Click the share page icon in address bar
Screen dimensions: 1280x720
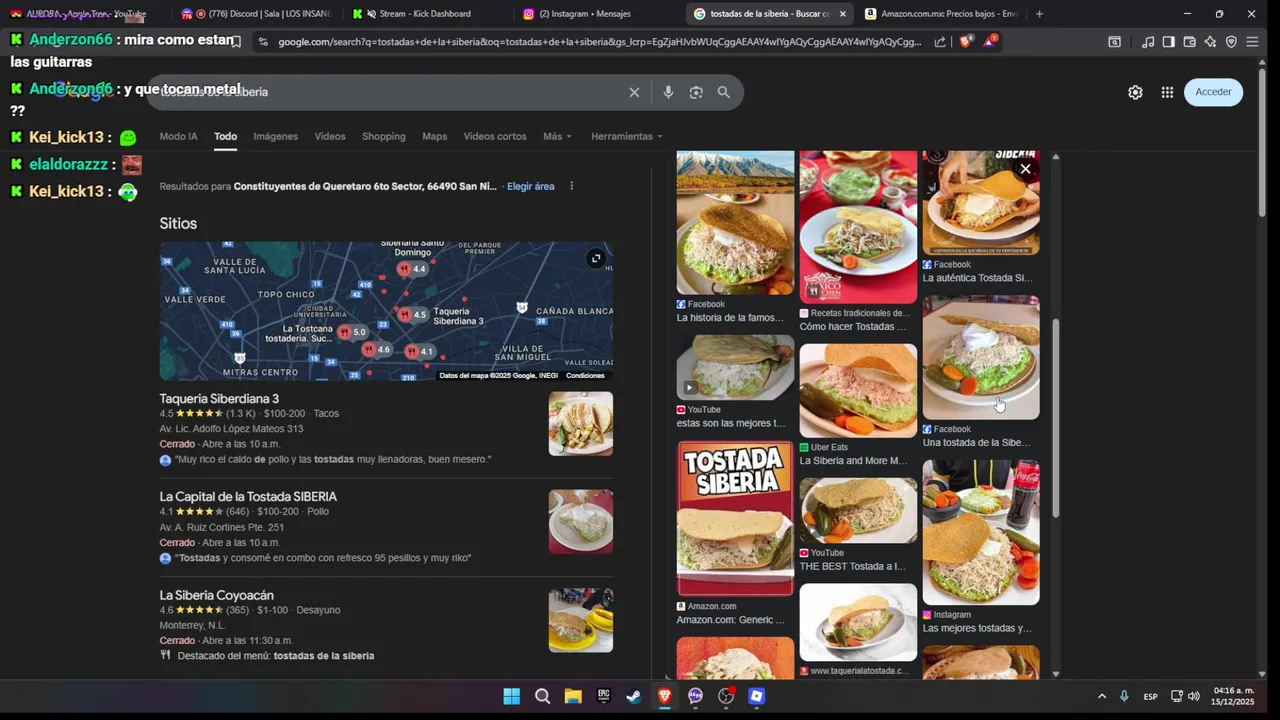tap(940, 42)
